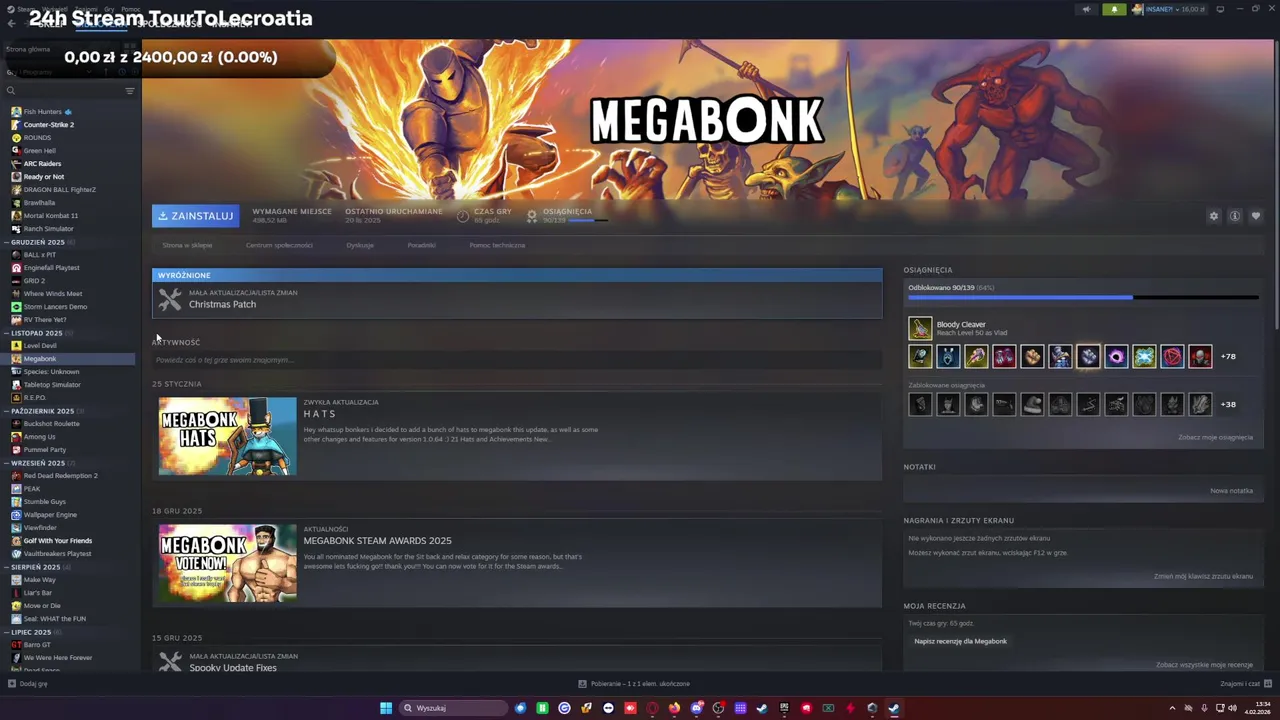Open the Megabonk HATS thumbnail
This screenshot has width=1280, height=720.
(228, 436)
